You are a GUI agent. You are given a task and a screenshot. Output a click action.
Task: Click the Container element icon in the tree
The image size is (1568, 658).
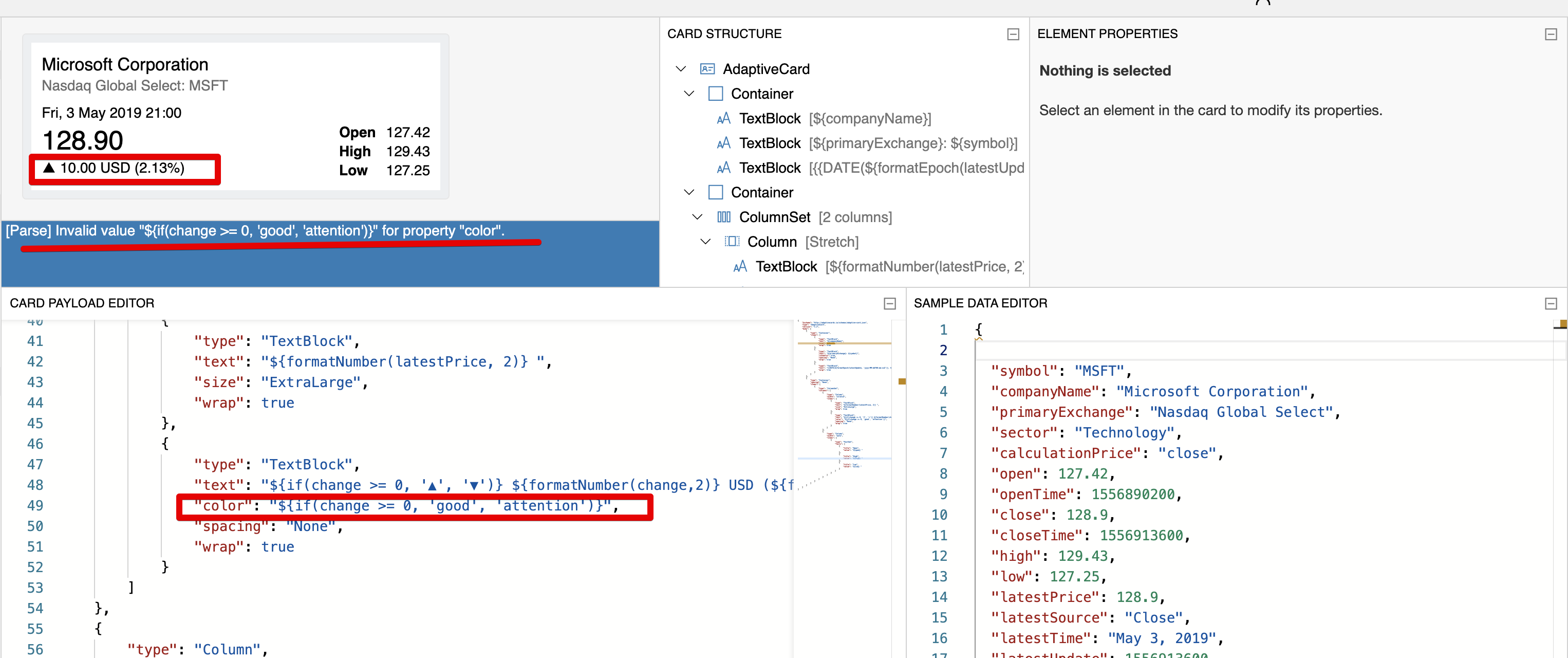715,93
